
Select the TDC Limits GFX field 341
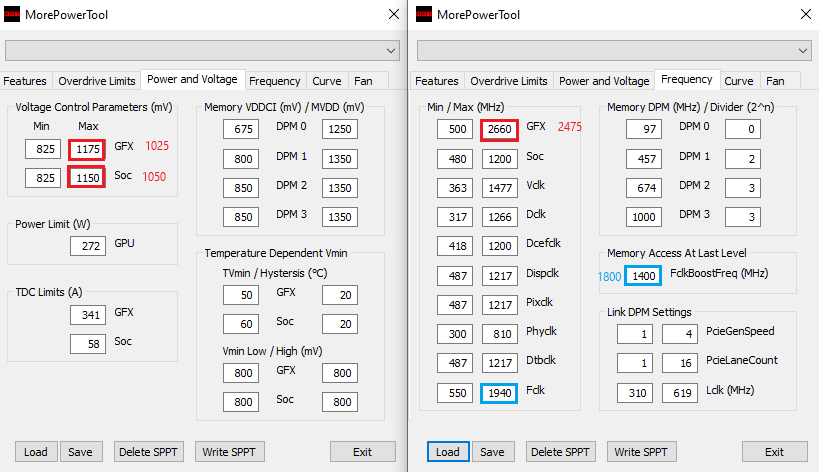(88, 315)
